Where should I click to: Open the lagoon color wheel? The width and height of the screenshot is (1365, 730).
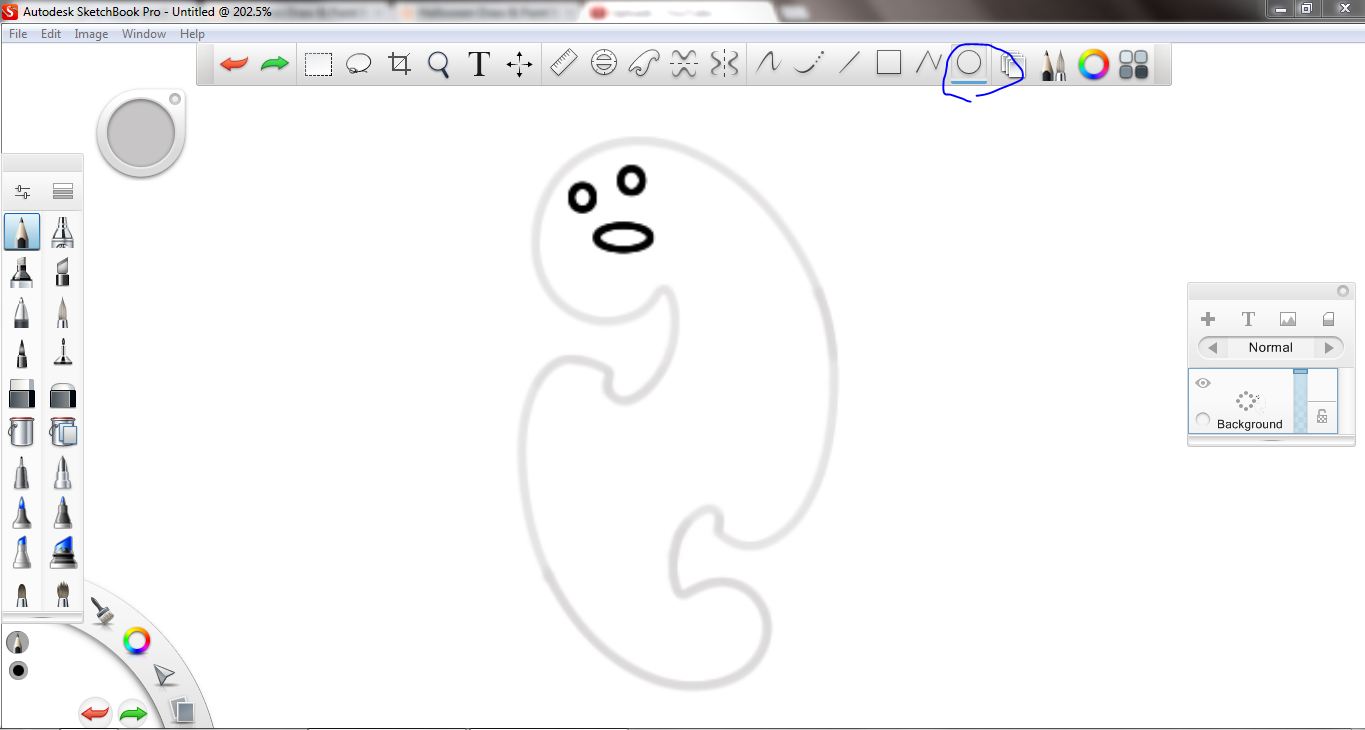pos(137,641)
